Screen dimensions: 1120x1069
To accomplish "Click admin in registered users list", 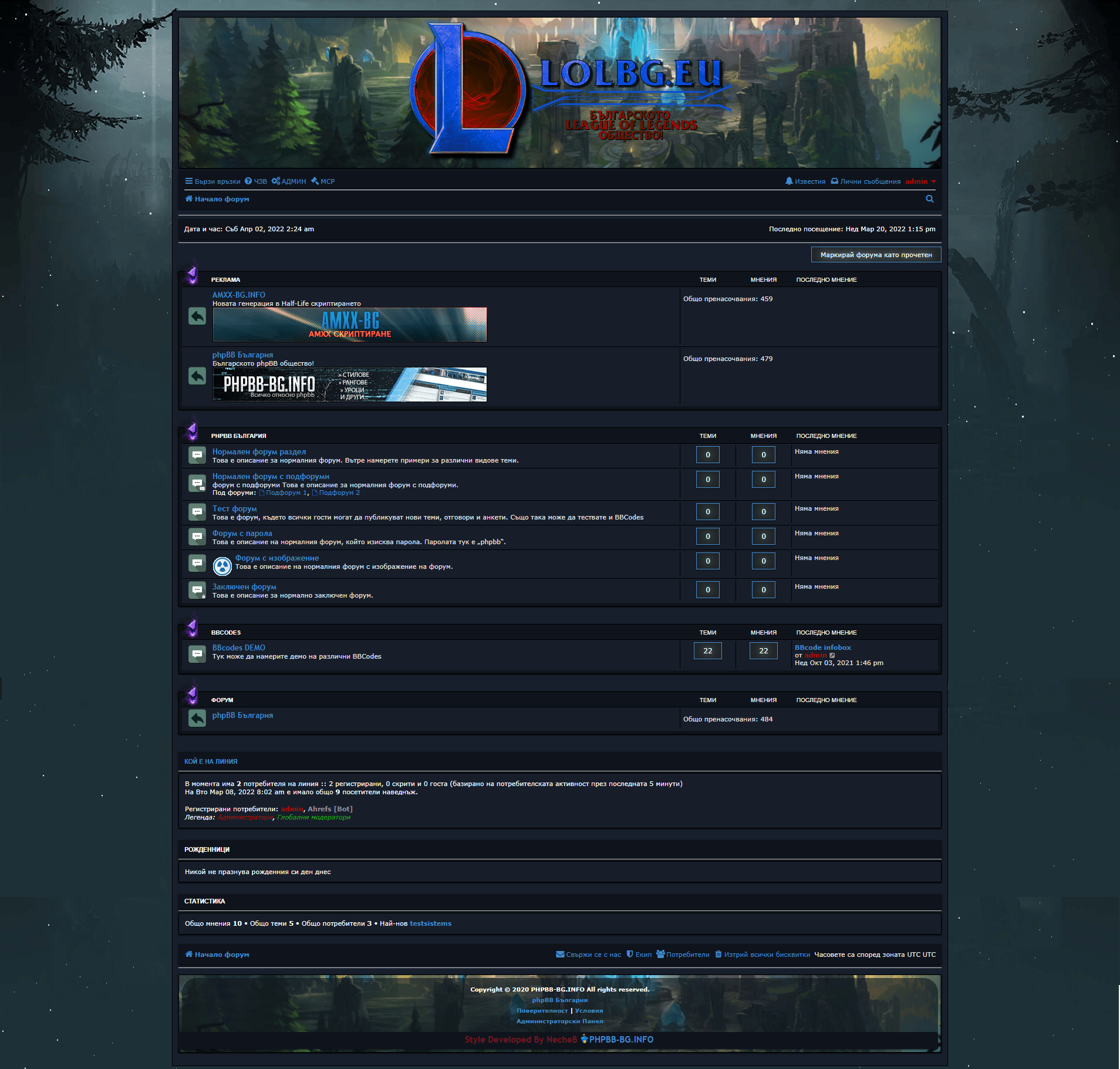I will (x=292, y=809).
